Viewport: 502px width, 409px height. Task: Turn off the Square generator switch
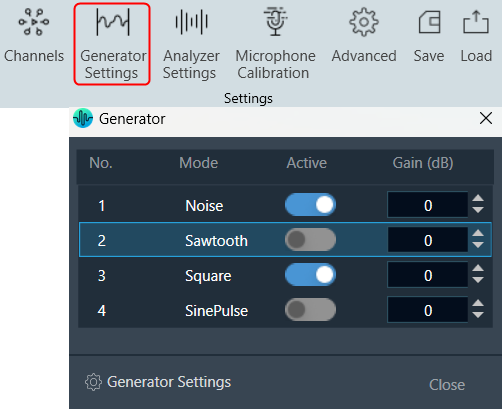coord(310,275)
